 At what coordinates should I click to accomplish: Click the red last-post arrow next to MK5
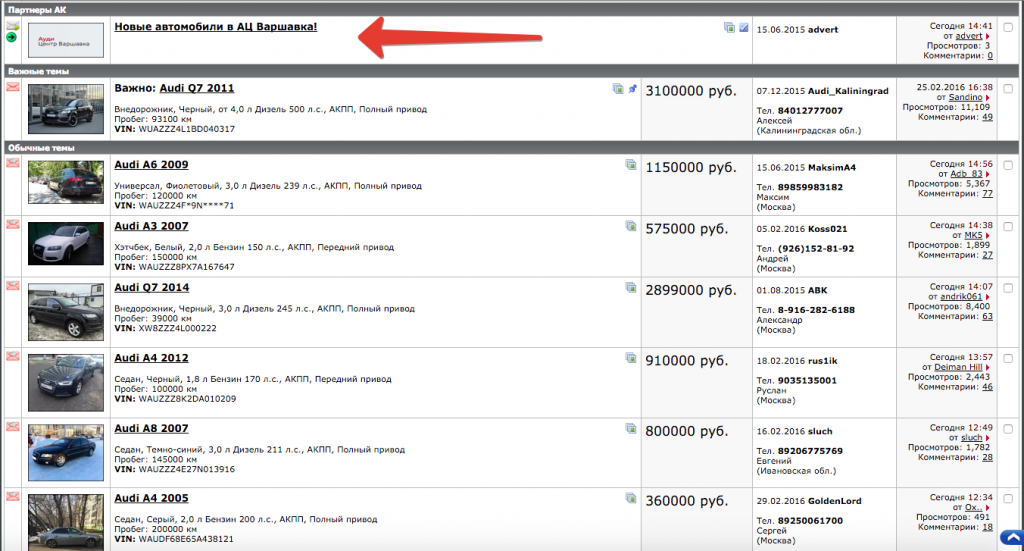click(987, 236)
